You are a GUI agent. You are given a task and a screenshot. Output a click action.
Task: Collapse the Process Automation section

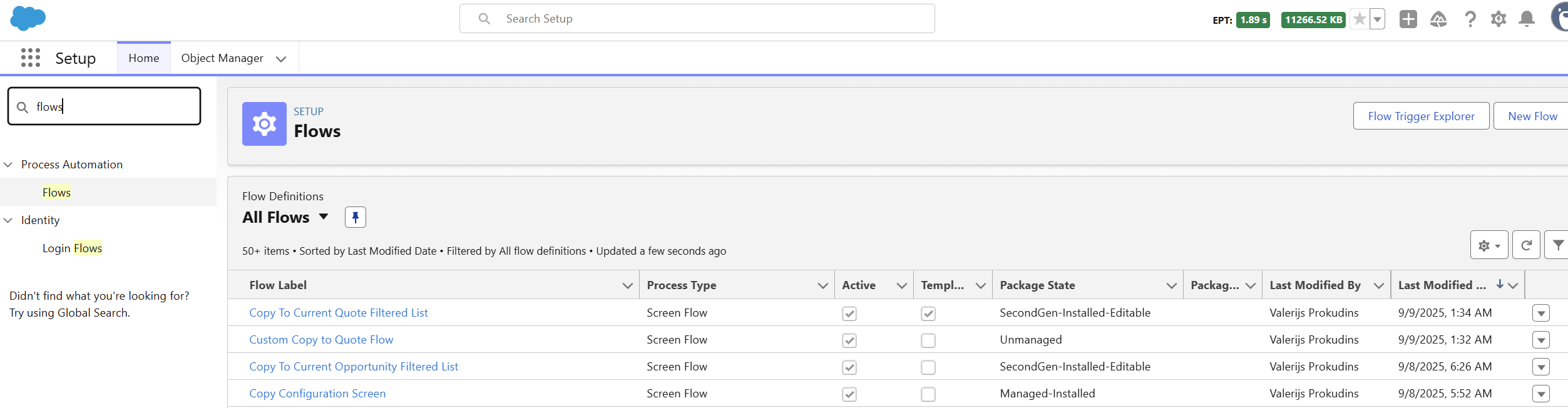(8, 165)
